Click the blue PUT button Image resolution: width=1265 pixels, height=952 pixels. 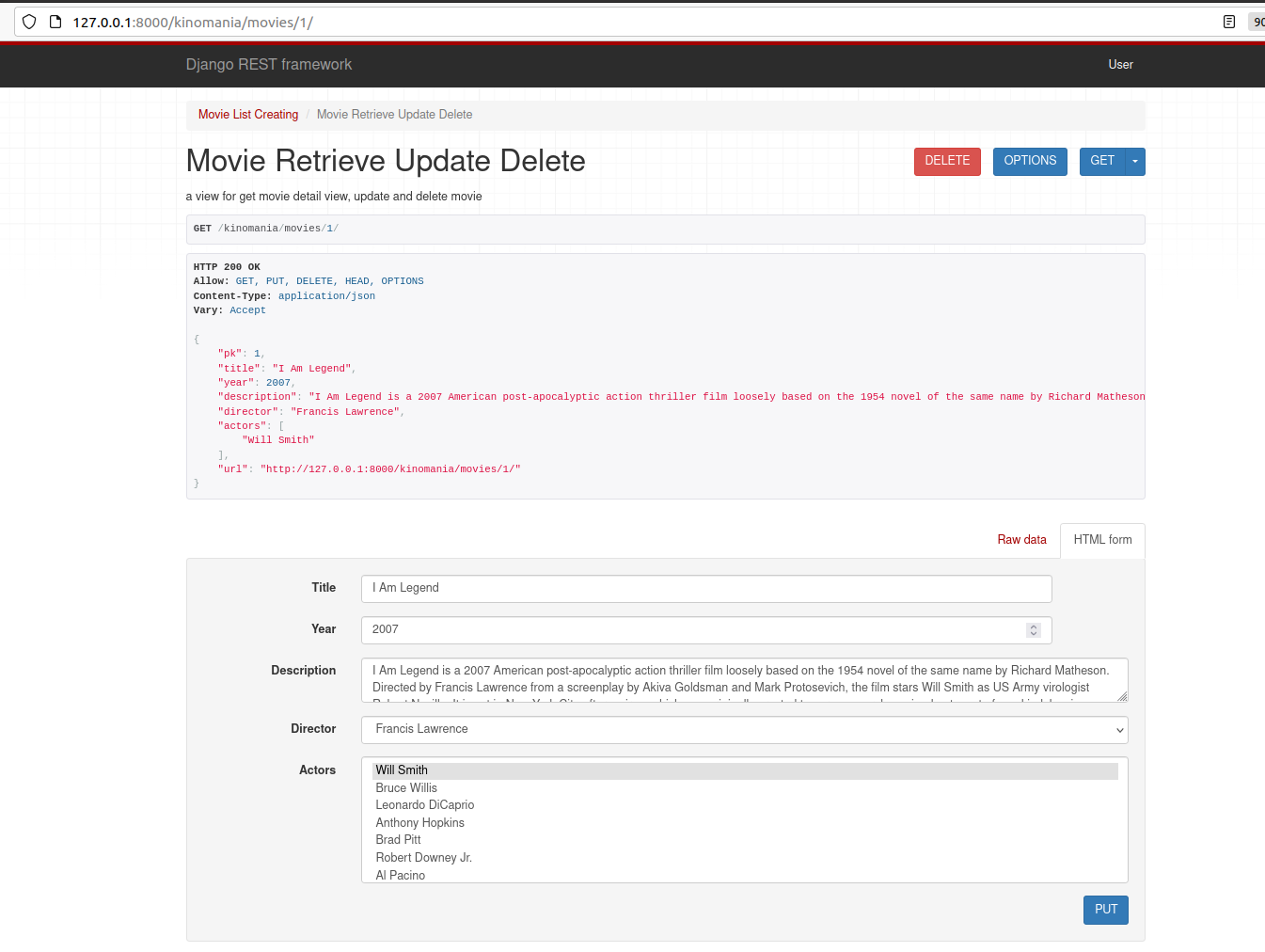(1106, 910)
